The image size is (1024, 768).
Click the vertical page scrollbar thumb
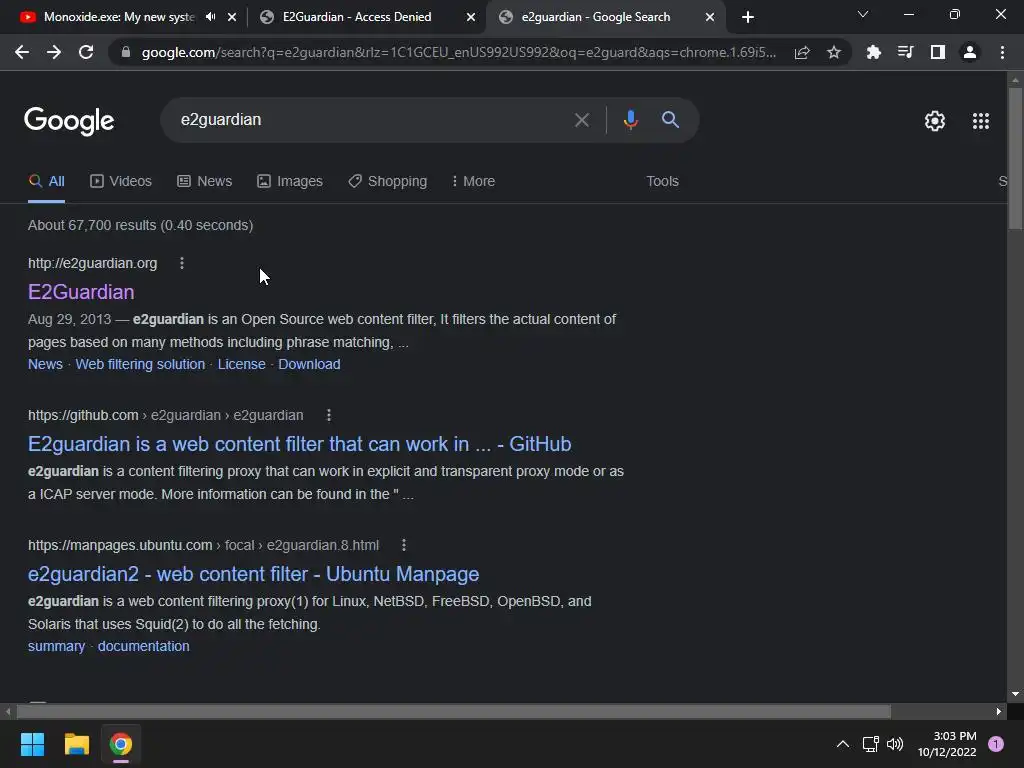tap(1015, 158)
